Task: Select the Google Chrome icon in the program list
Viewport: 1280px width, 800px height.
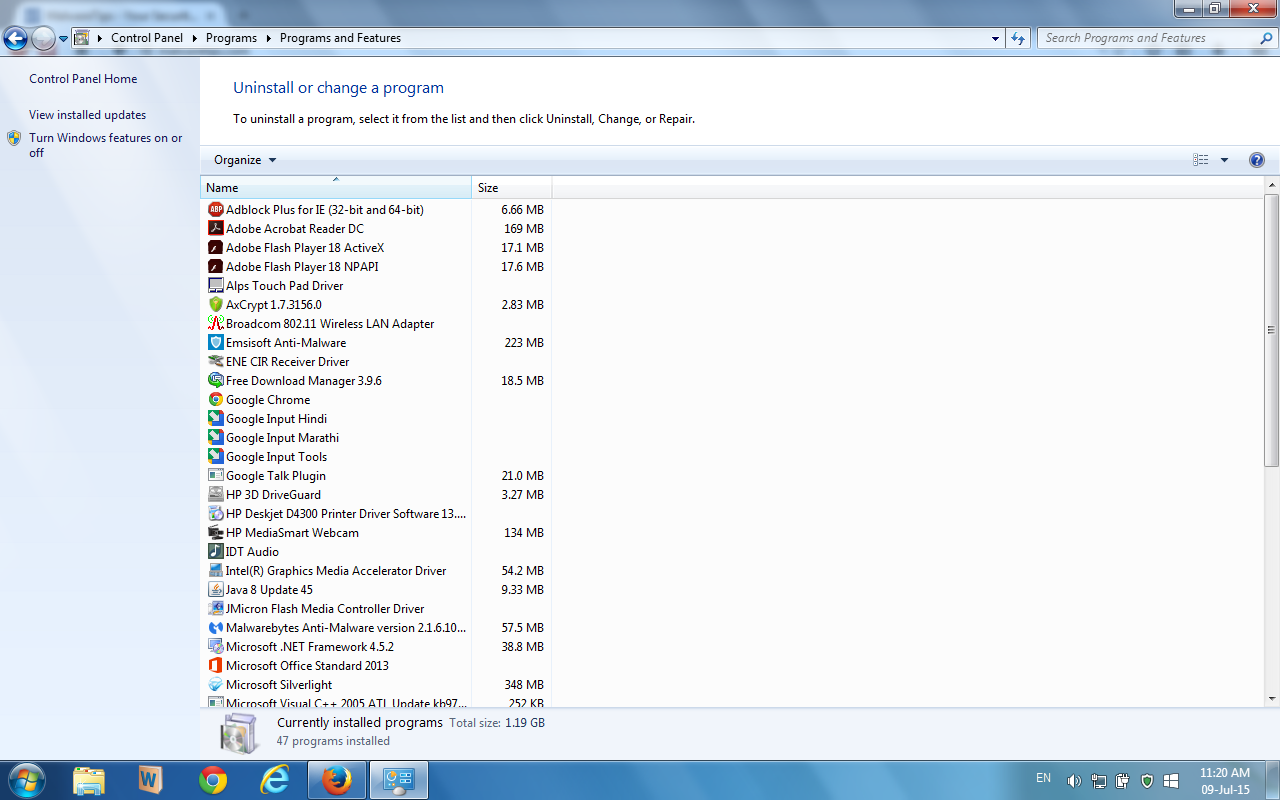Action: click(x=215, y=400)
